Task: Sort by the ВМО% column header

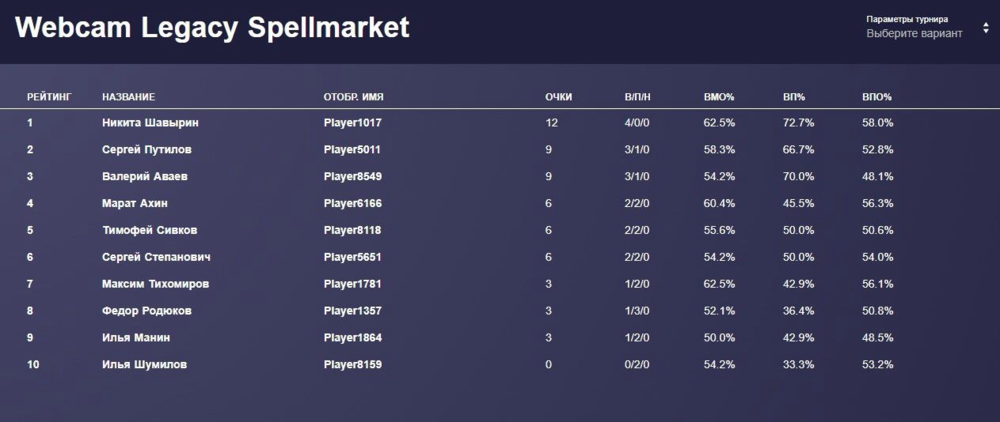Action: tap(719, 97)
